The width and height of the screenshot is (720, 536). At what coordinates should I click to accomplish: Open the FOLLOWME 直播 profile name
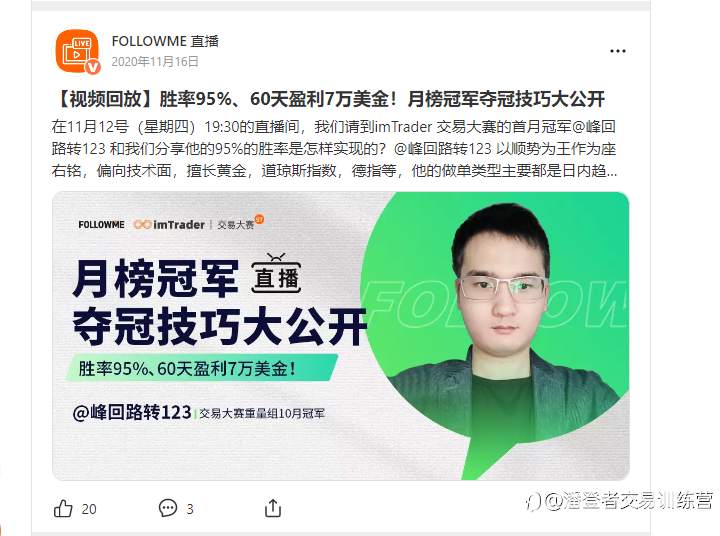click(165, 41)
